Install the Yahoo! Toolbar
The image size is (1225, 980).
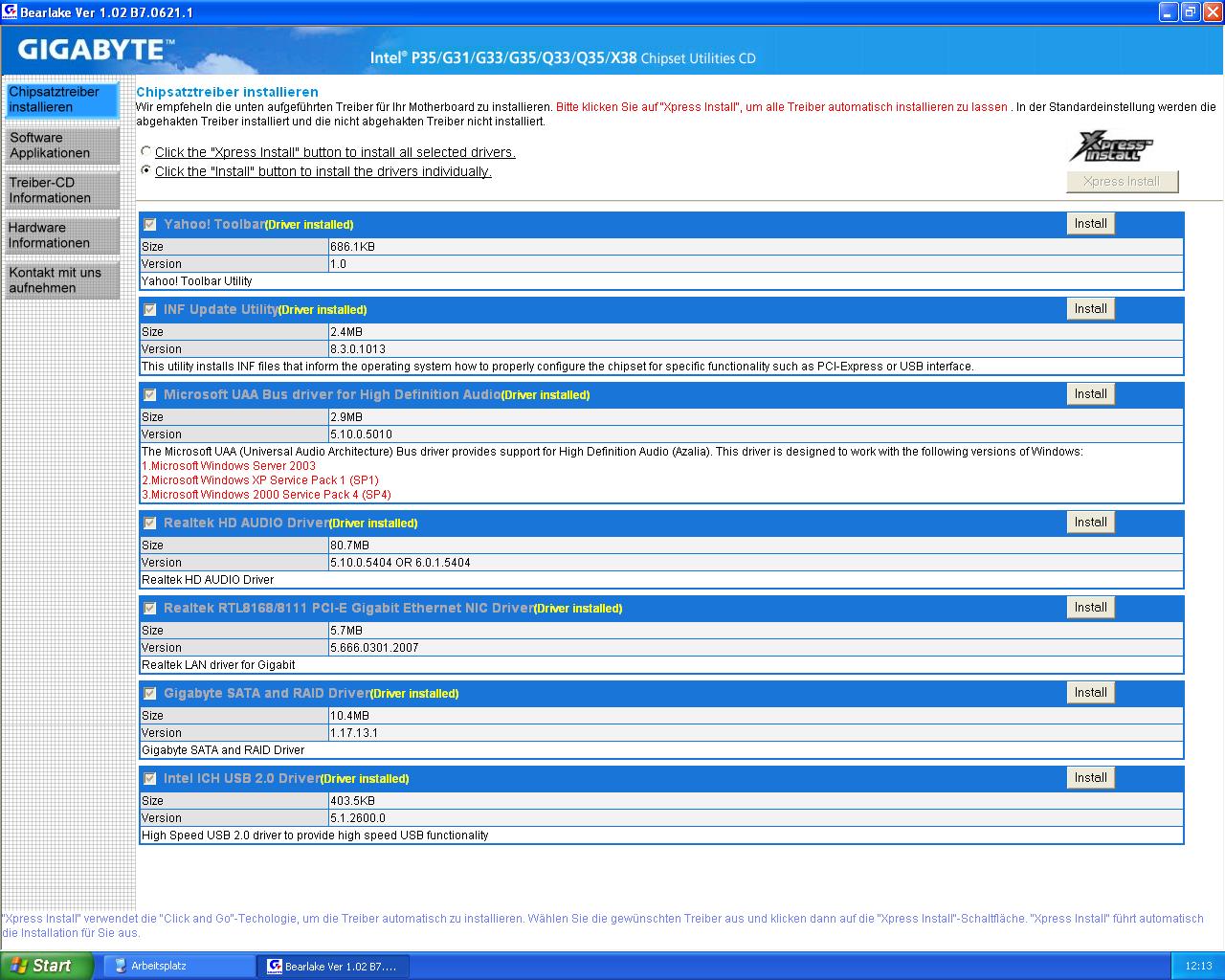[1090, 224]
